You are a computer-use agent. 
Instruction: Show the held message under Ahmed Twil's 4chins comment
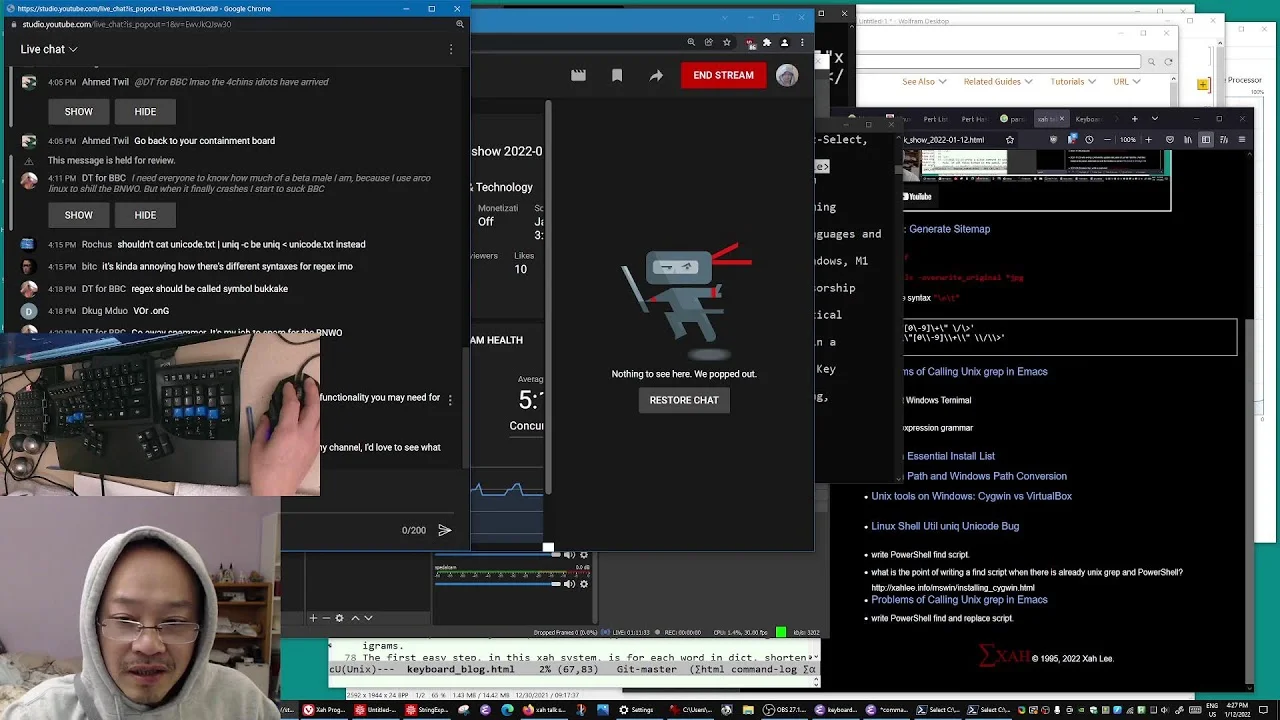[78, 111]
